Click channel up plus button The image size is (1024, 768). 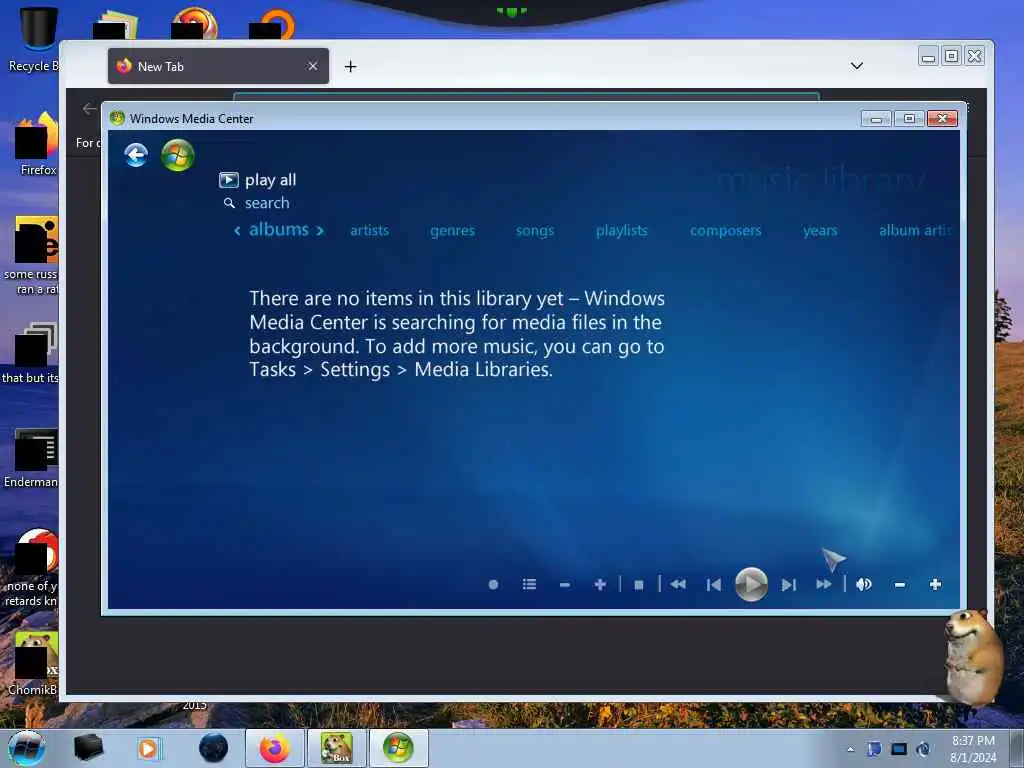600,584
